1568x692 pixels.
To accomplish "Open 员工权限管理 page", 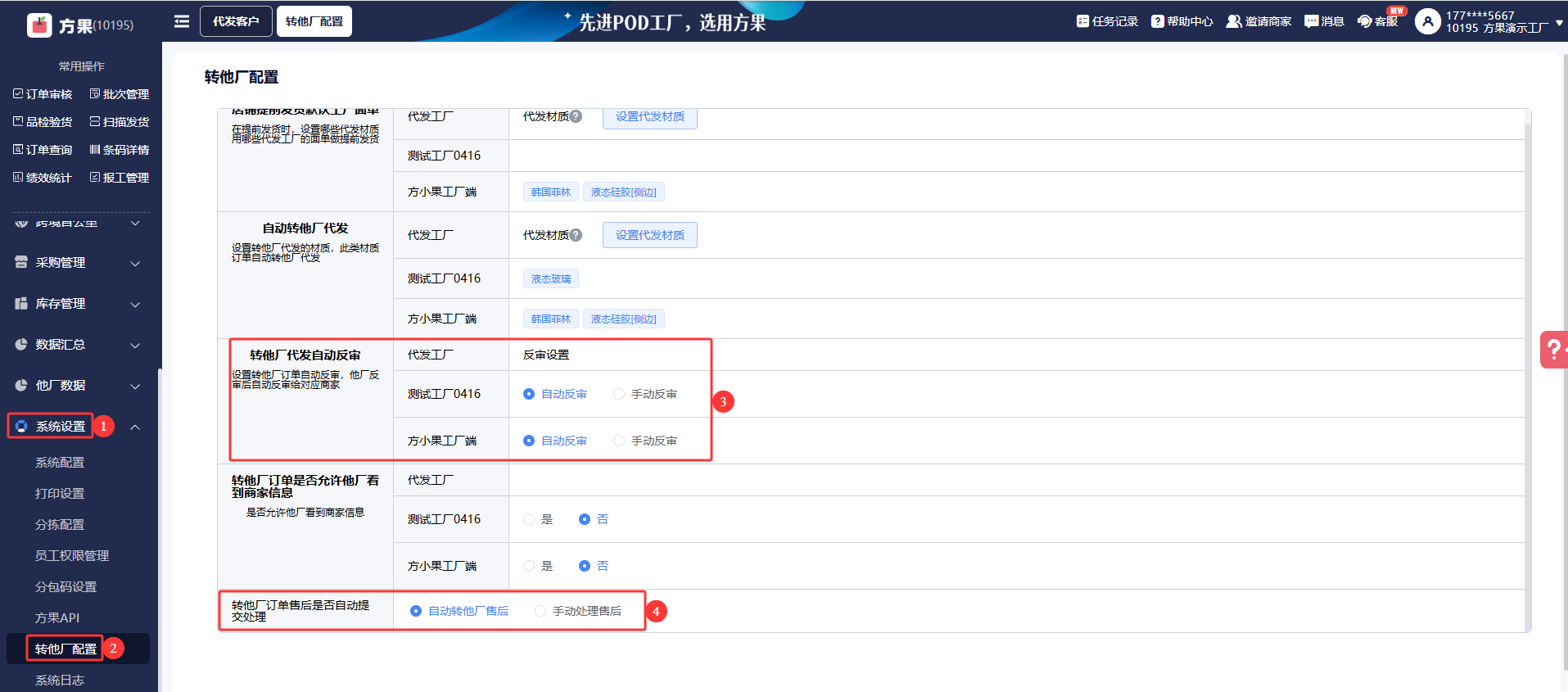I will [x=72, y=556].
